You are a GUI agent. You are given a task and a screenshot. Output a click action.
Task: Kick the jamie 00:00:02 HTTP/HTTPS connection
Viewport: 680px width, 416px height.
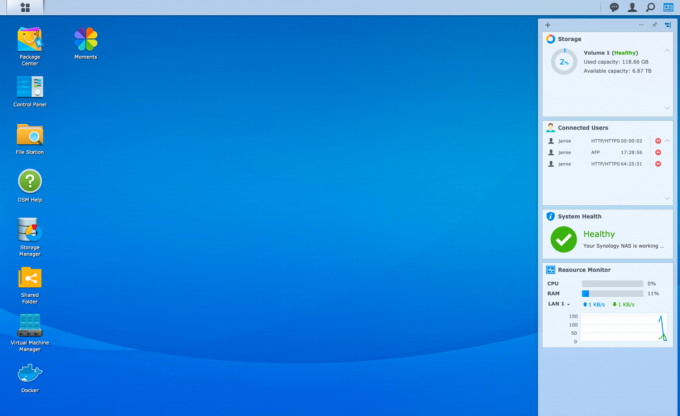pos(658,141)
